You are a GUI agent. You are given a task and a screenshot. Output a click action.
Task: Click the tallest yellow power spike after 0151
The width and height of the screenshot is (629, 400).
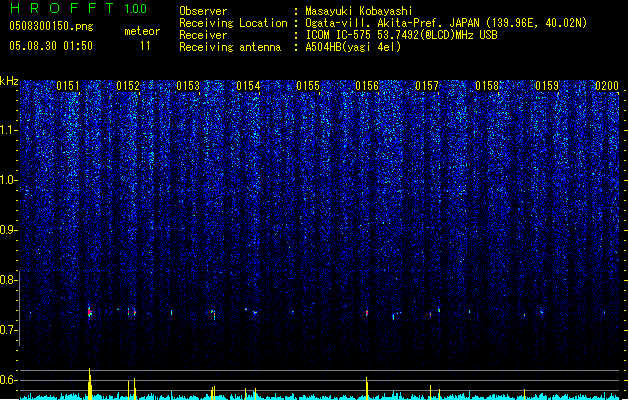[90, 384]
